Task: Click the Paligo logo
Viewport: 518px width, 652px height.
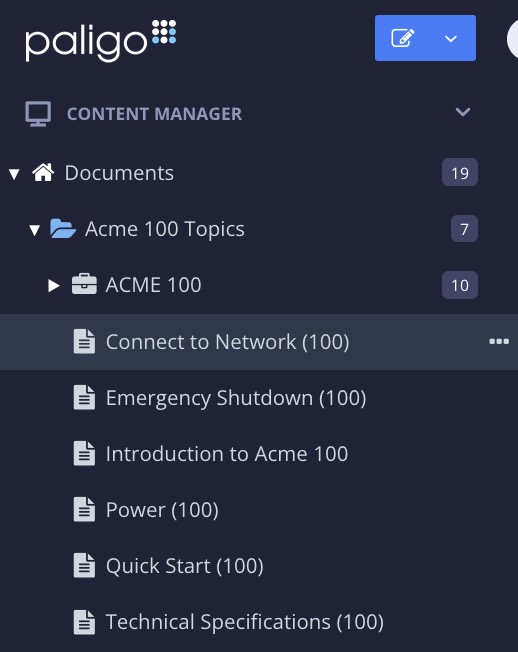Action: point(101,40)
